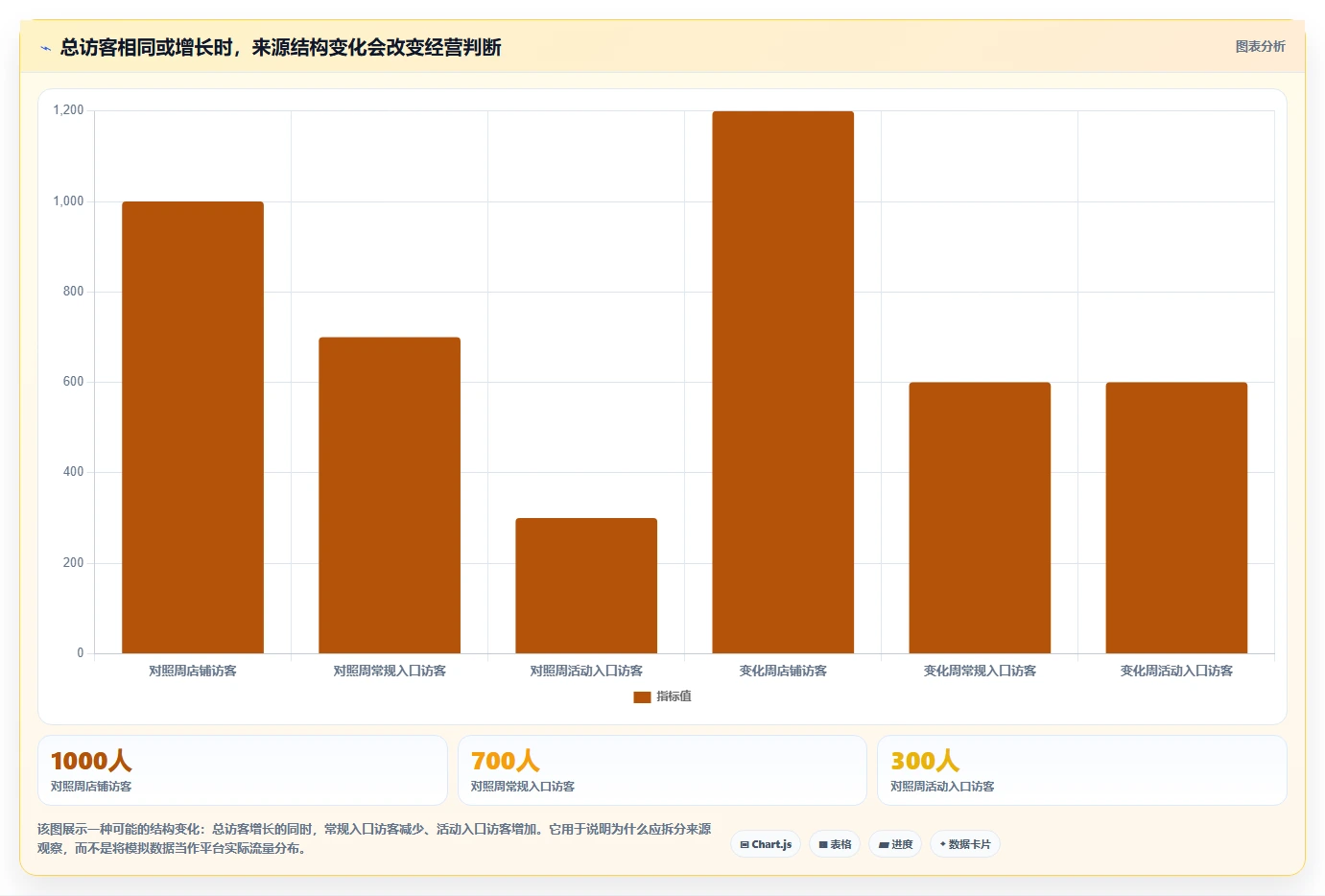Screen dimensions: 1325x896
Task: Click the 600 y-axis tick label
Action: pos(73,382)
